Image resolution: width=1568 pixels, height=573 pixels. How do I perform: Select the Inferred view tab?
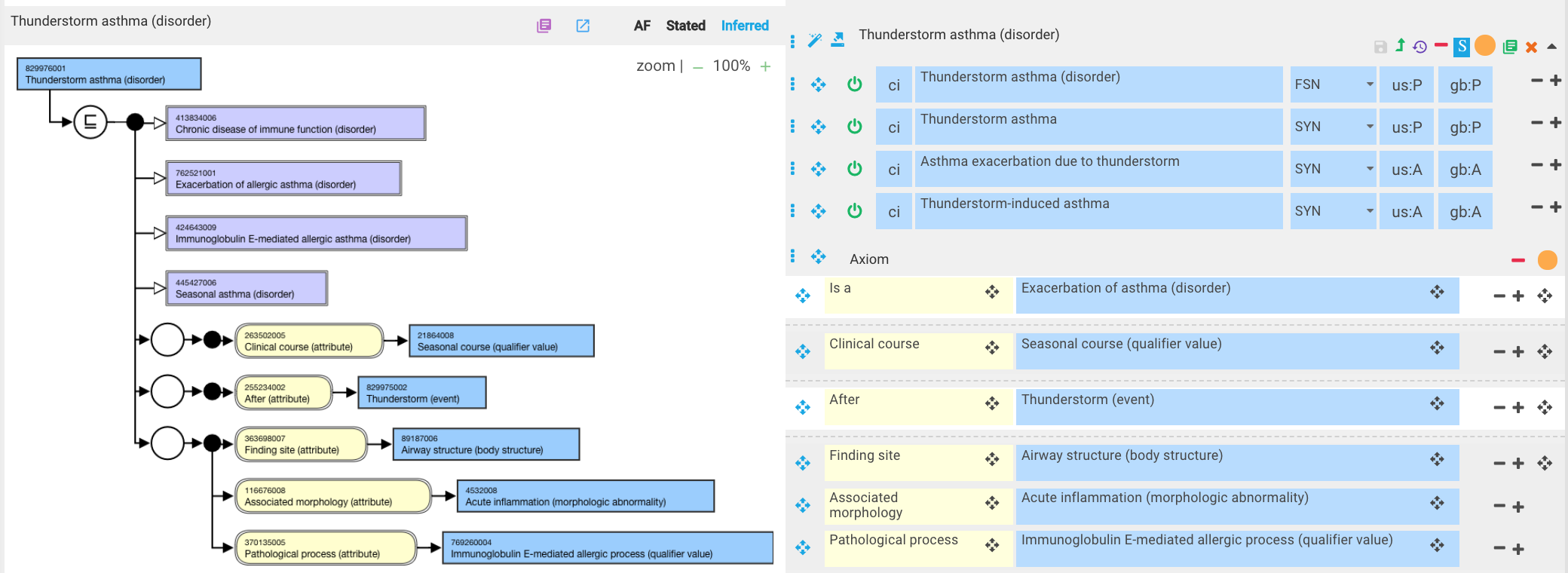pyautogui.click(x=745, y=26)
